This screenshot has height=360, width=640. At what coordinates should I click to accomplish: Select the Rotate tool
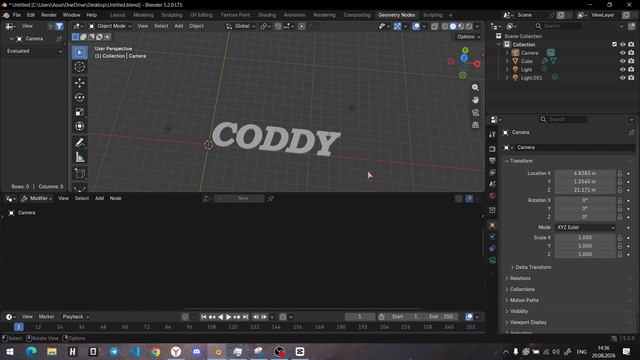80,98
